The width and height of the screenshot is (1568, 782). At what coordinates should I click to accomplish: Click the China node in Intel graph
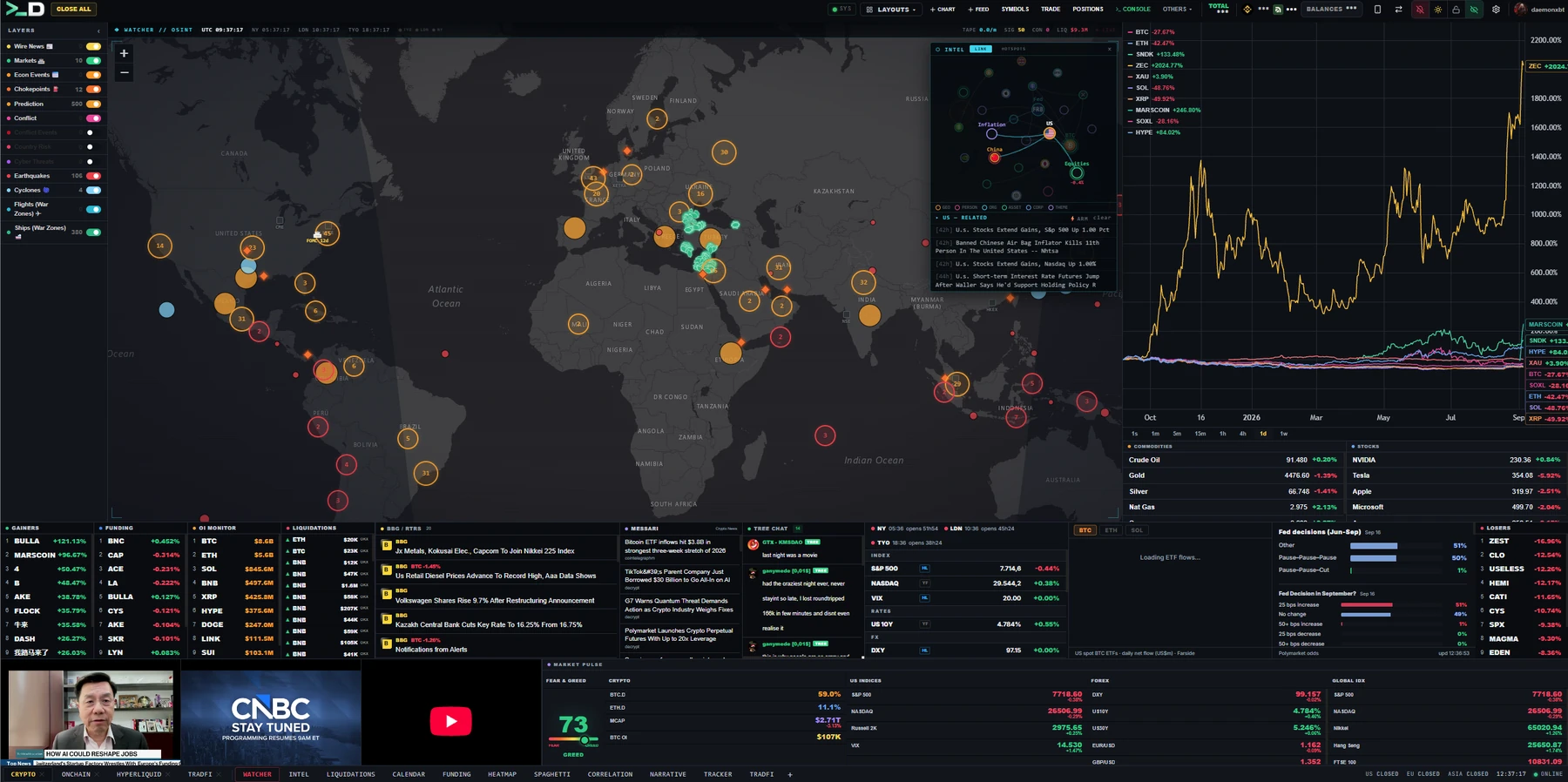coord(994,158)
